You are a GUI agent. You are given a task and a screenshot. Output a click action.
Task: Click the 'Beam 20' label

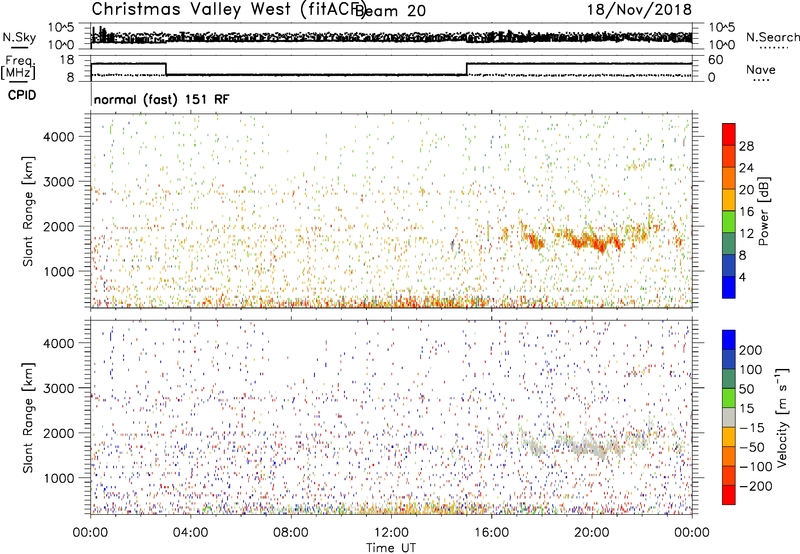[390, 11]
